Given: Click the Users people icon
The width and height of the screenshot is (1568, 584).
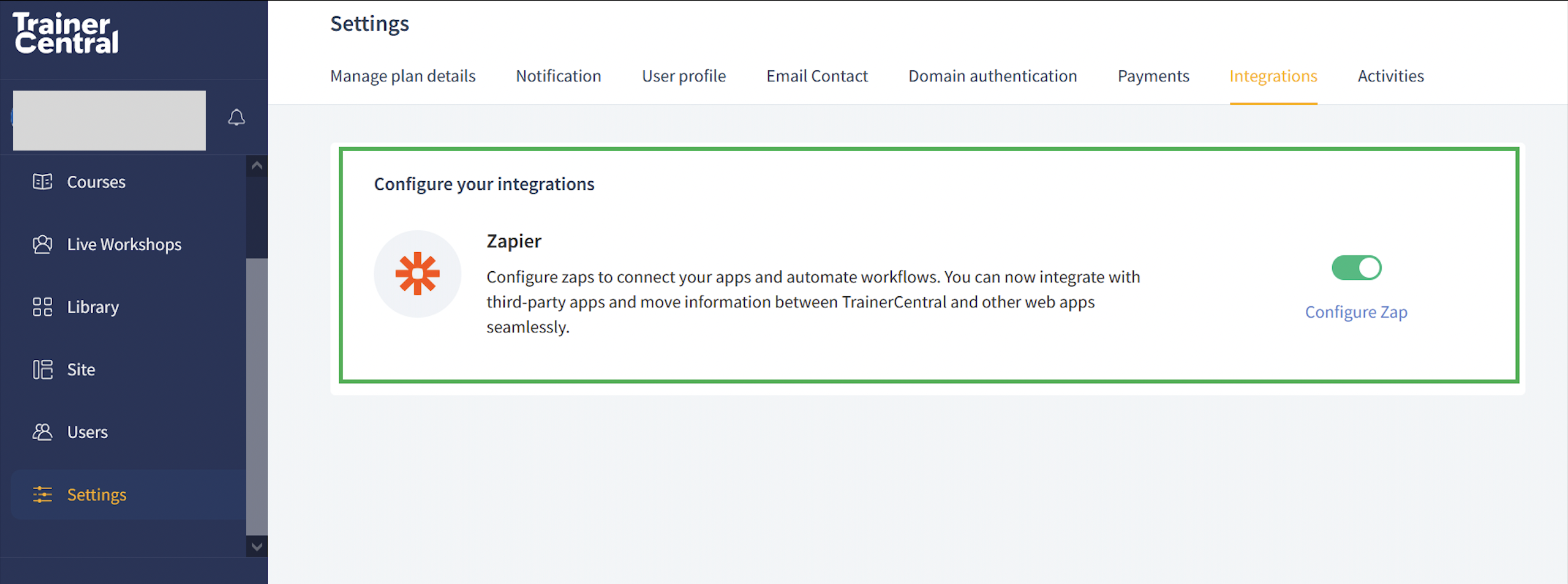Looking at the screenshot, I should tap(42, 432).
